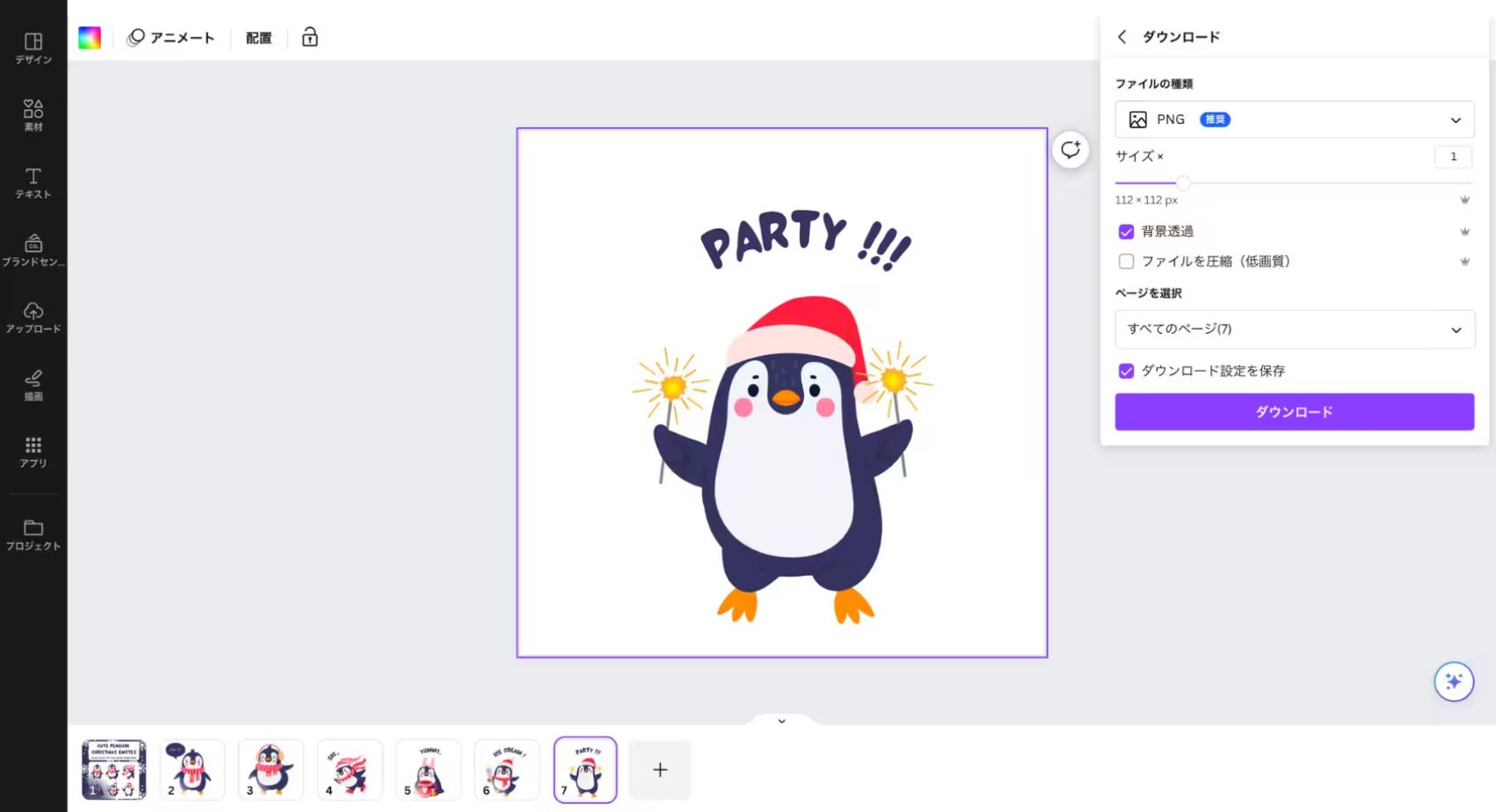Go back from the ダウンロード panel
This screenshot has width=1496, height=812.
(x=1122, y=37)
